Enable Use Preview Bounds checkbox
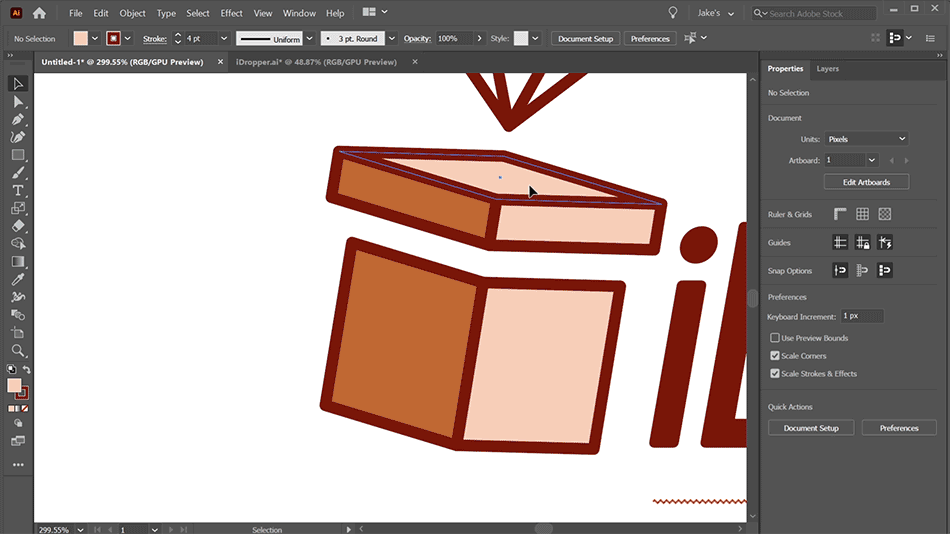Screen dimensions: 950x534 (775, 338)
